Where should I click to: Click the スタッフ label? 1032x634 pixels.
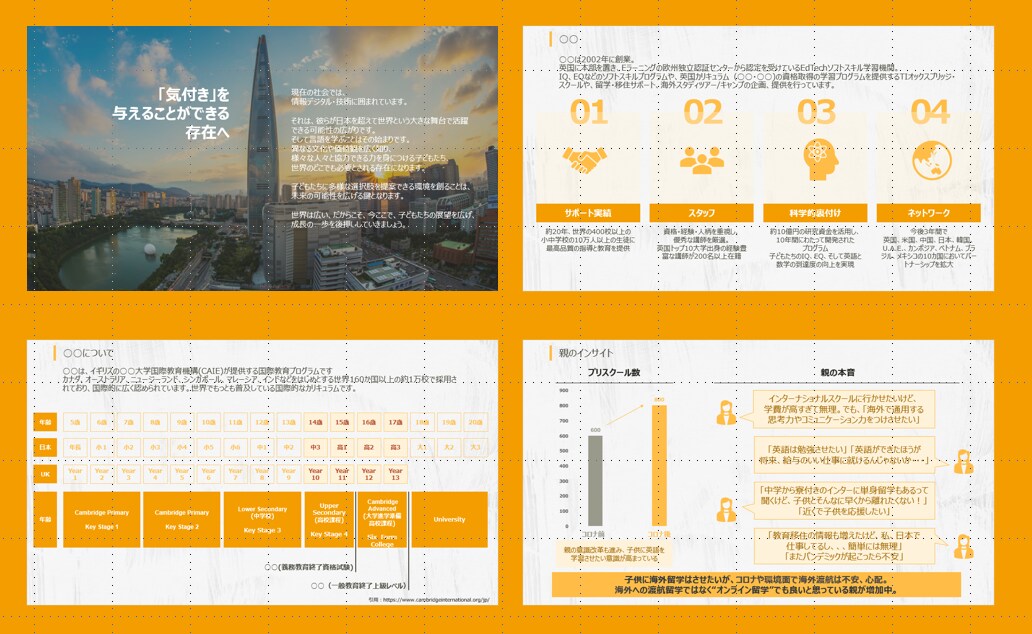coord(702,213)
